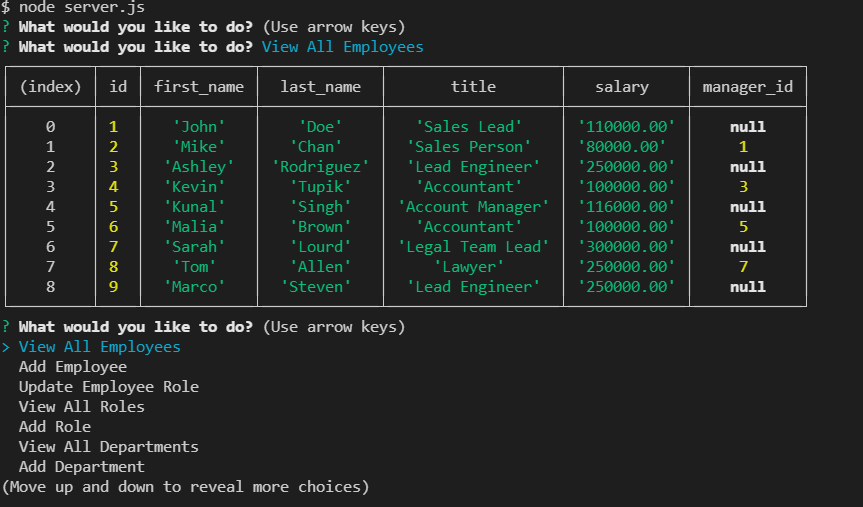Click the 'salary' column header

pyautogui.click(x=622, y=87)
